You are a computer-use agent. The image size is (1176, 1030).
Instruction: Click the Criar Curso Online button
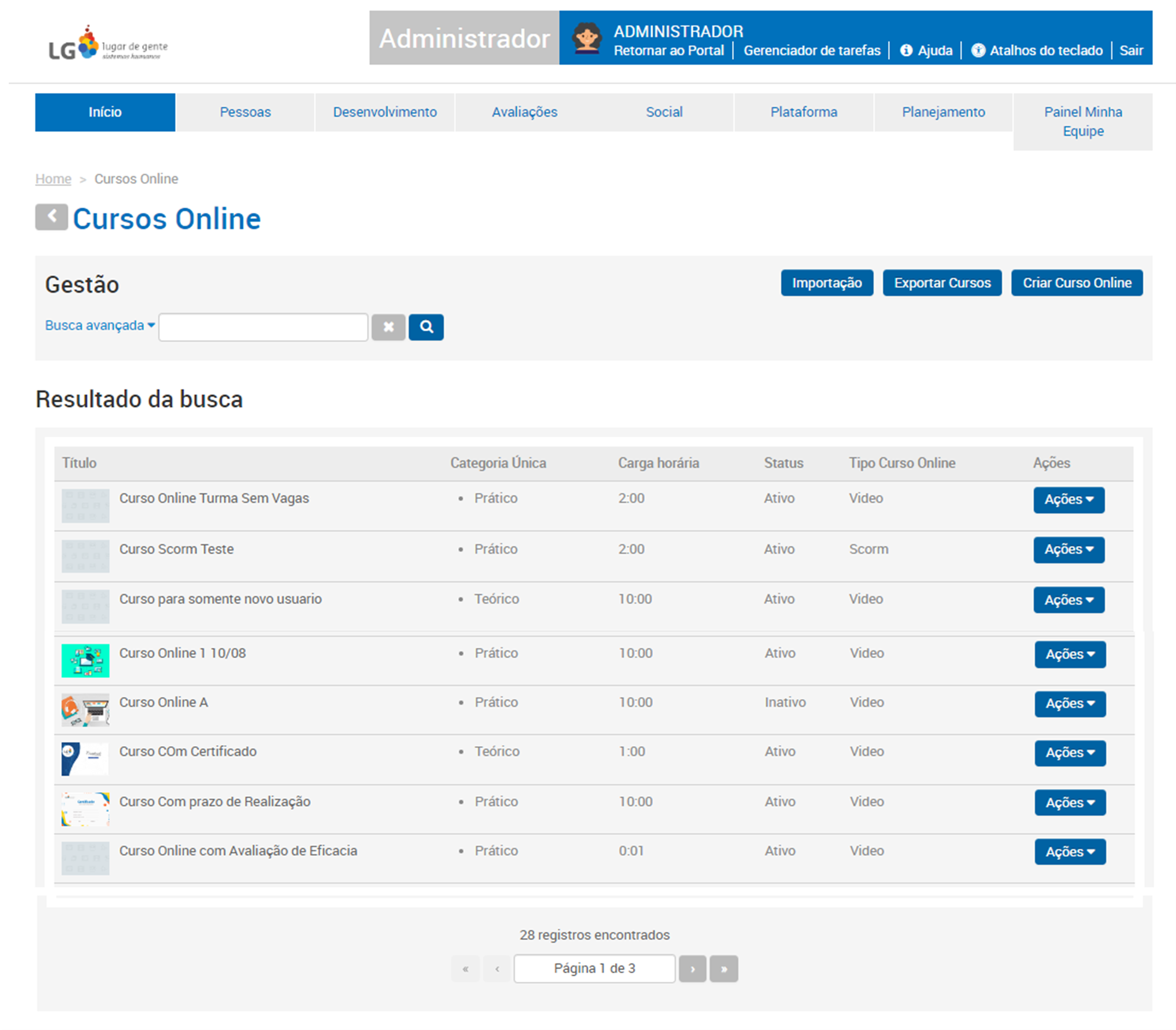1076,283
